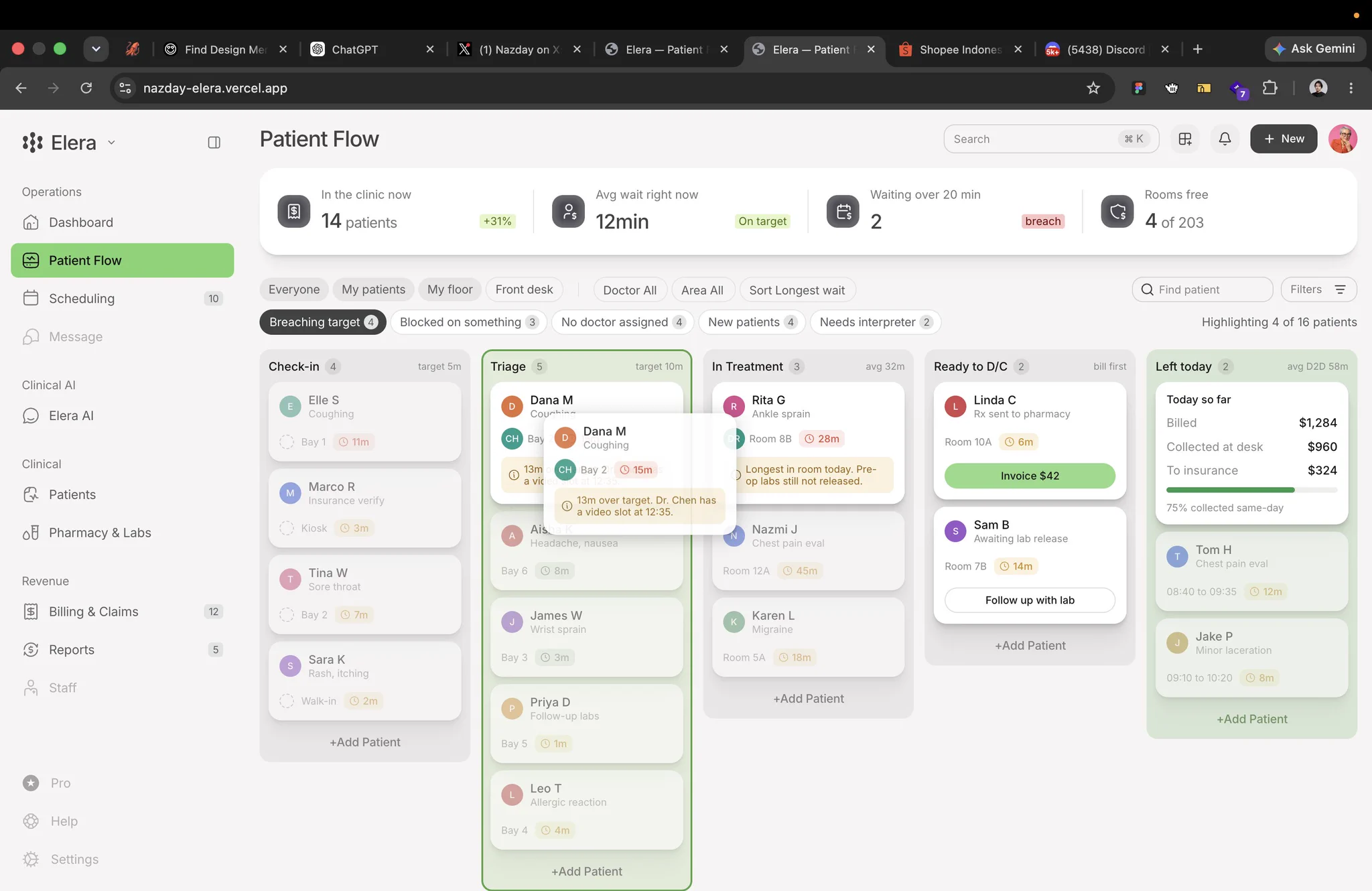Open Patients clinical page

coord(122,495)
